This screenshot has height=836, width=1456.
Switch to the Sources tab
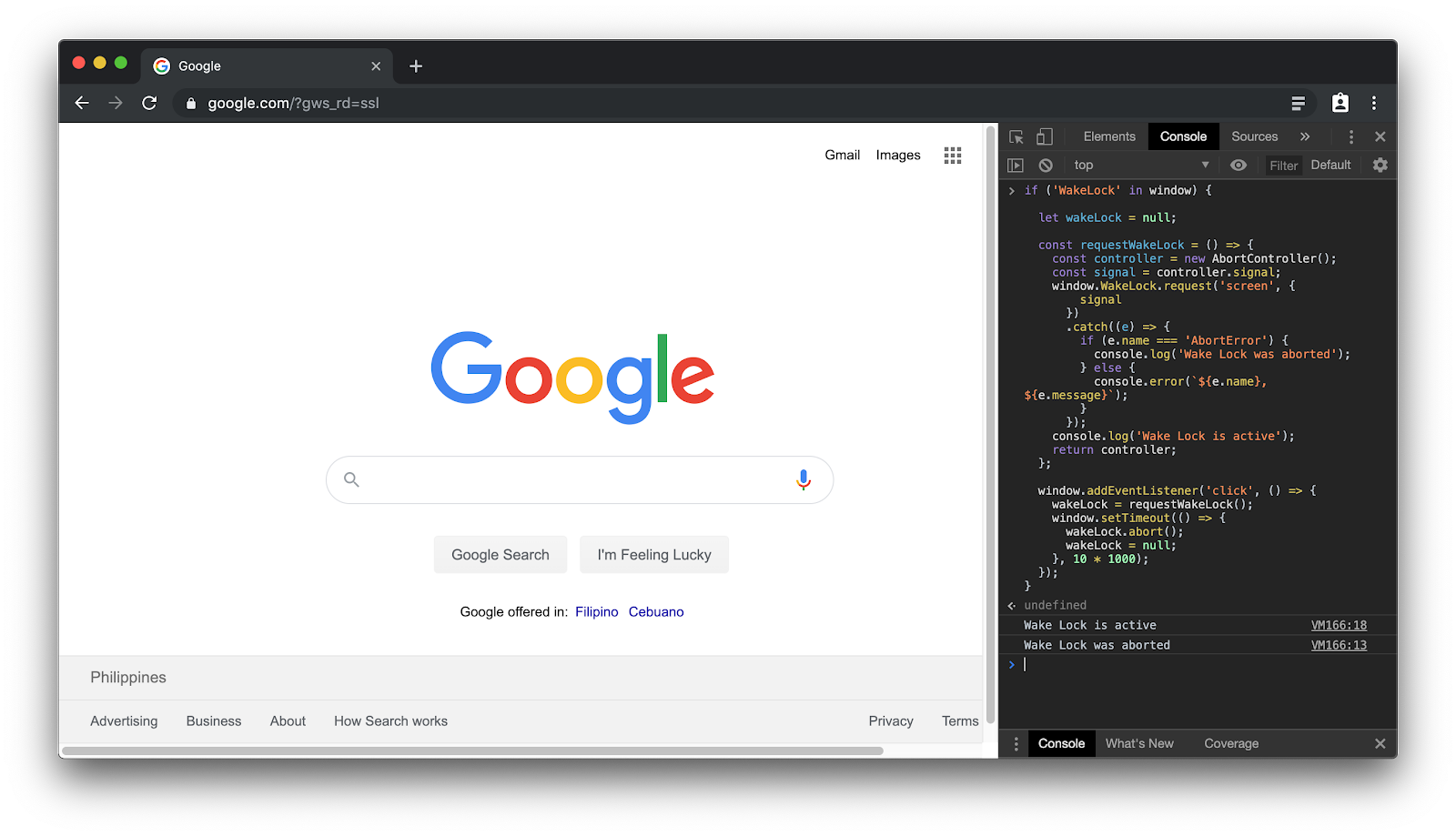[1254, 136]
